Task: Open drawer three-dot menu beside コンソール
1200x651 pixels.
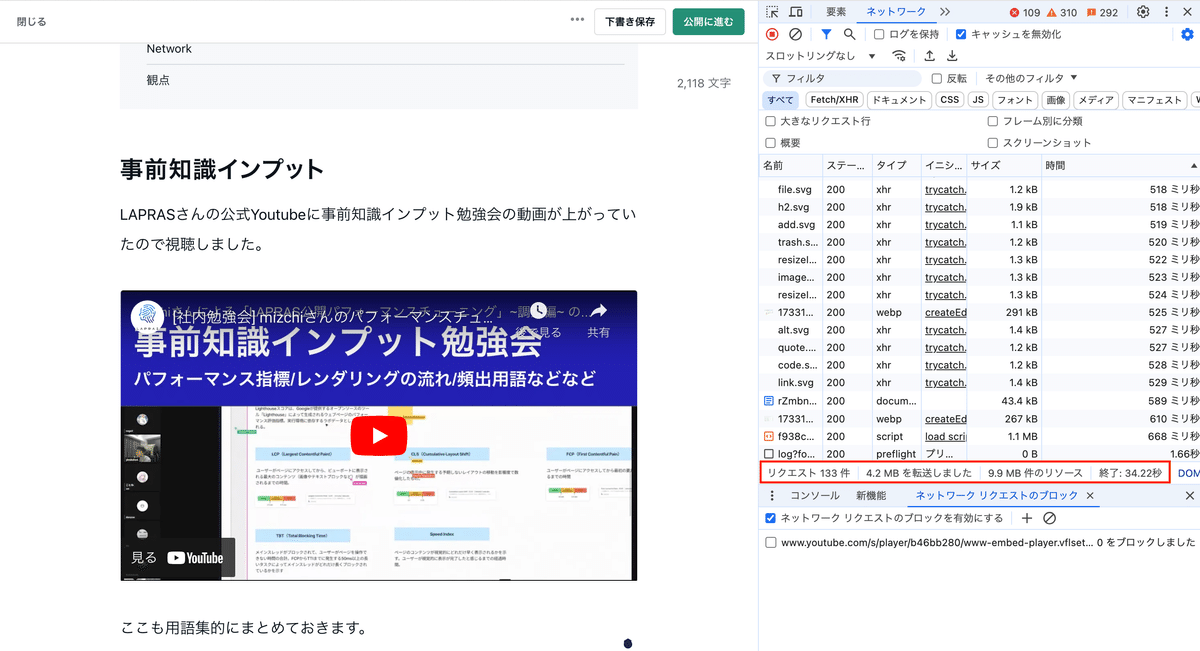Action: click(772, 496)
